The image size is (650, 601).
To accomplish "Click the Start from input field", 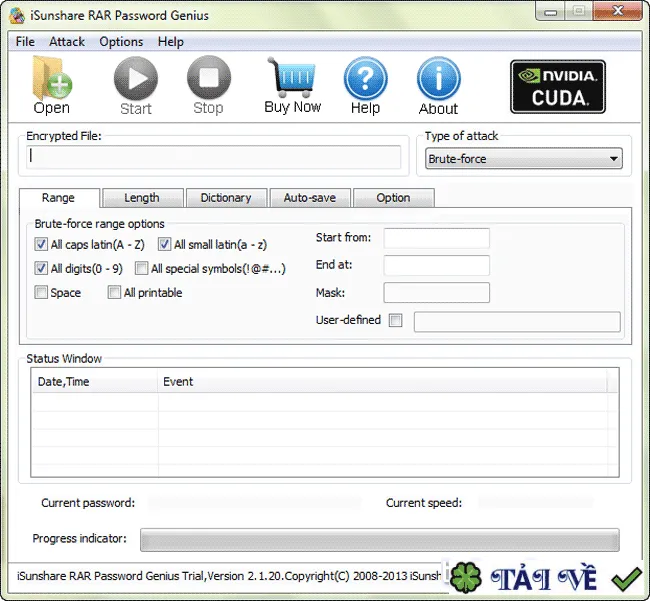I will click(x=437, y=238).
